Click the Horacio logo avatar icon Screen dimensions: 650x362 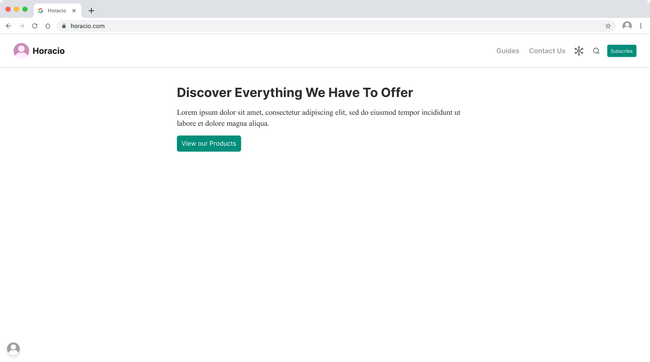21,51
